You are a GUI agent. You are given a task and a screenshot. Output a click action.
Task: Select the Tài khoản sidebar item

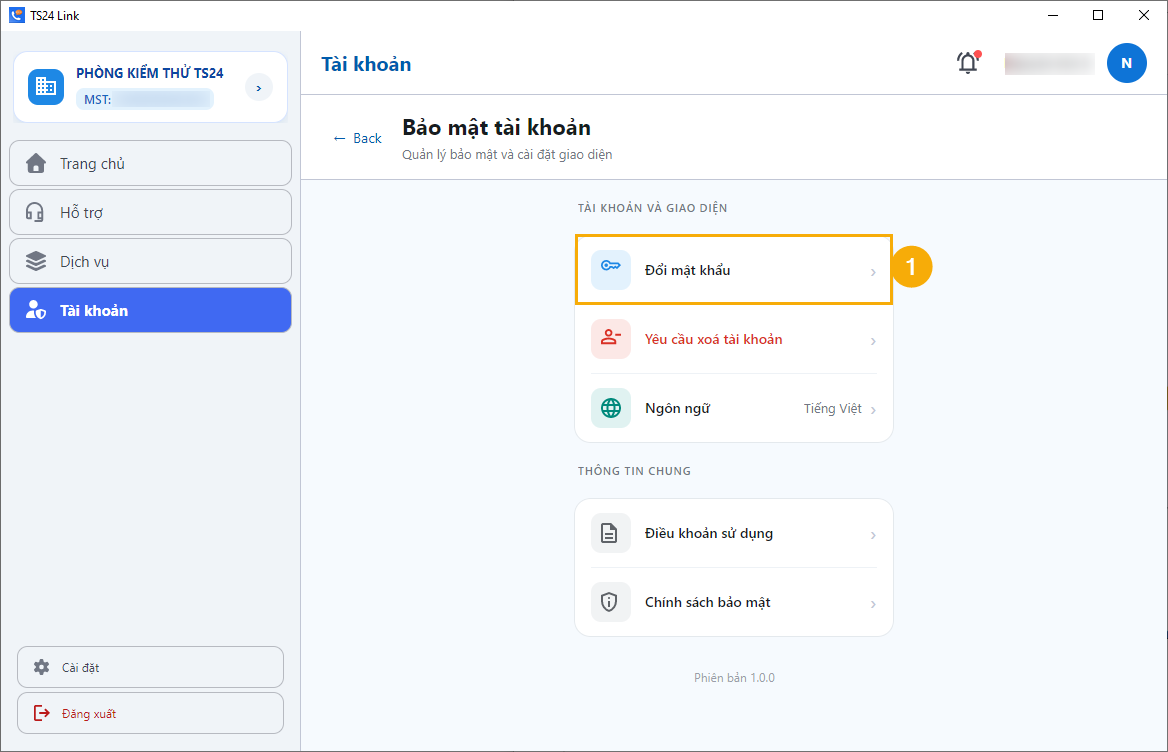pos(150,310)
